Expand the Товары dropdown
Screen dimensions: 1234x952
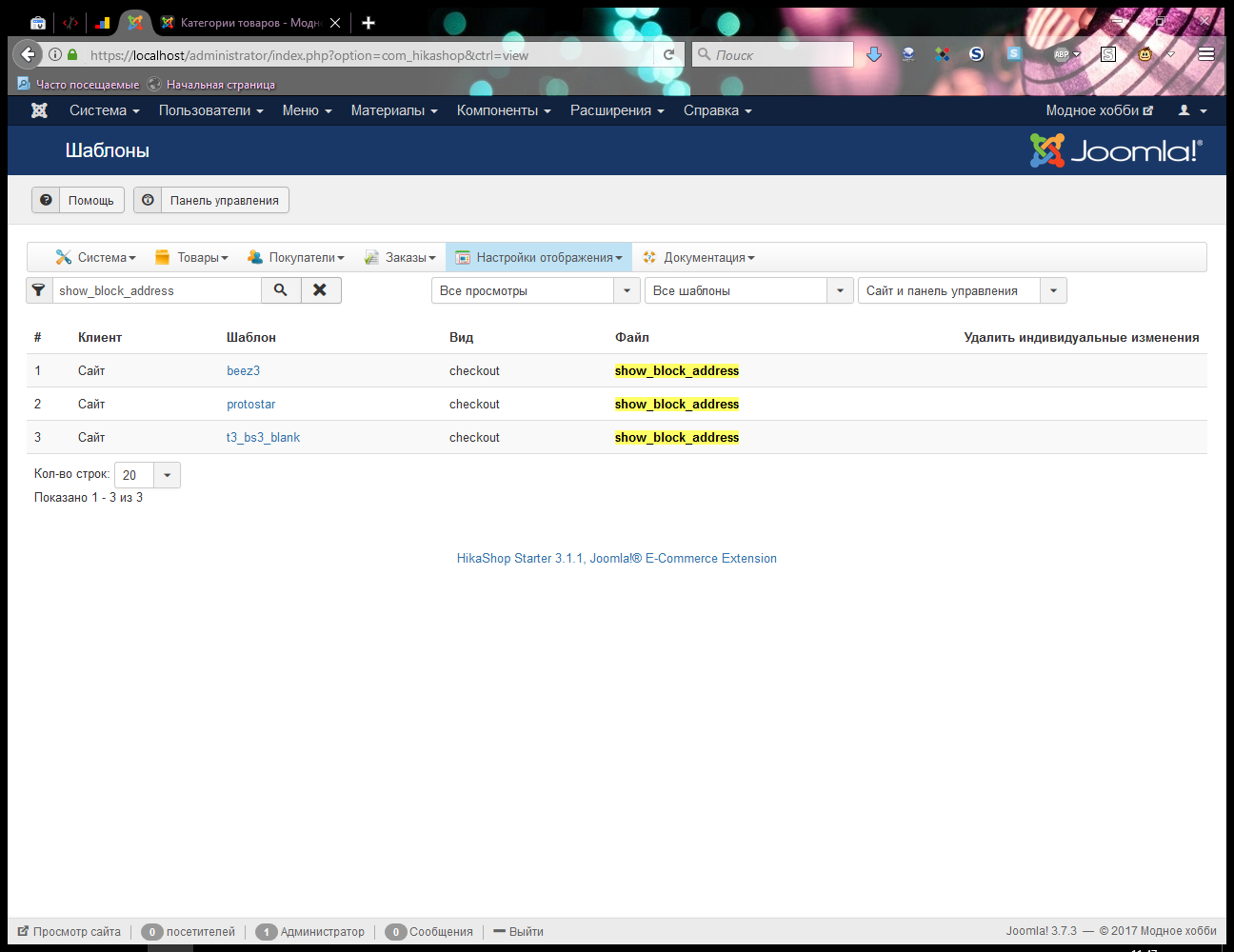pos(191,257)
